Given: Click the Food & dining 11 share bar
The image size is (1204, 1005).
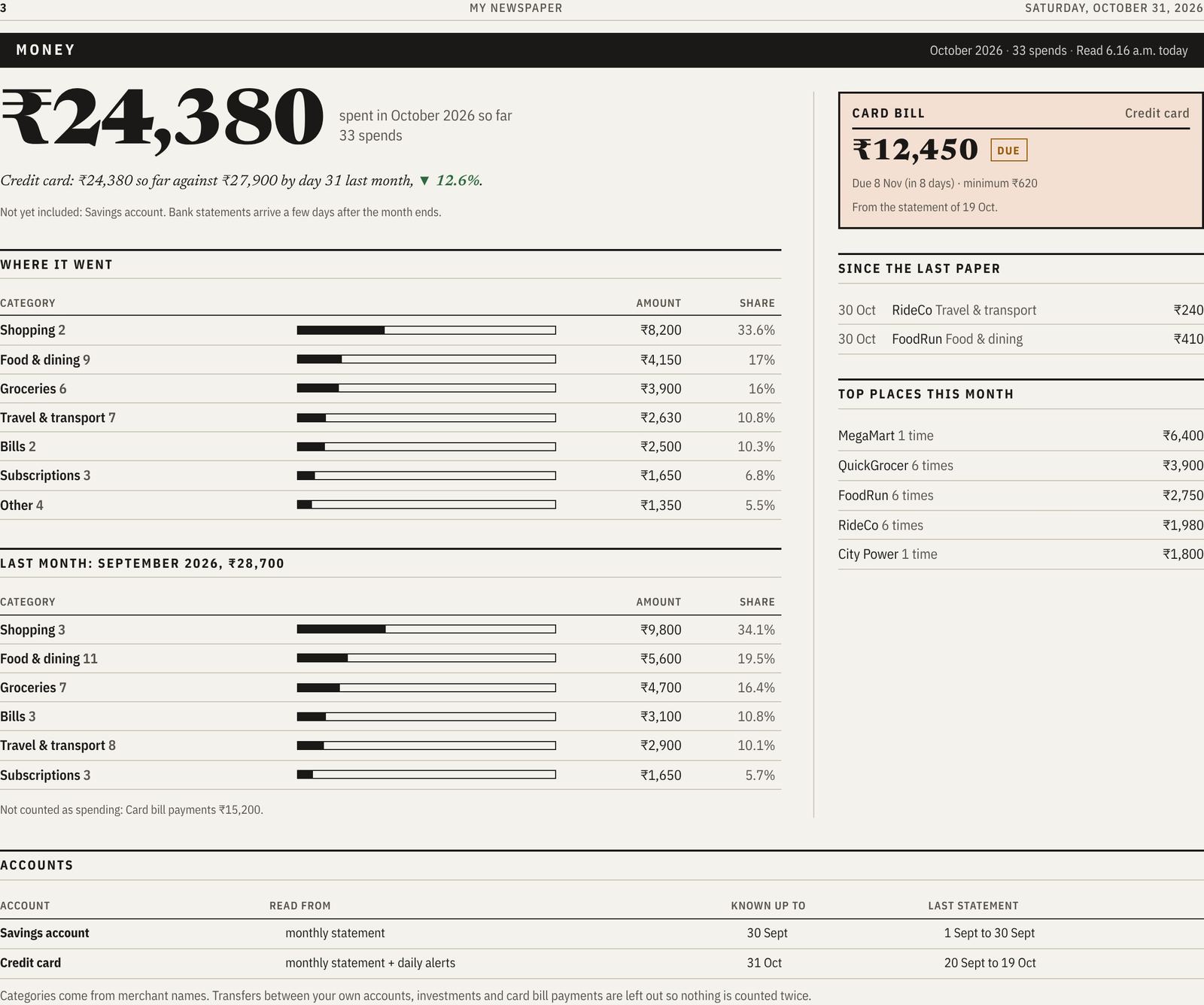Looking at the screenshot, I should pyautogui.click(x=427, y=658).
